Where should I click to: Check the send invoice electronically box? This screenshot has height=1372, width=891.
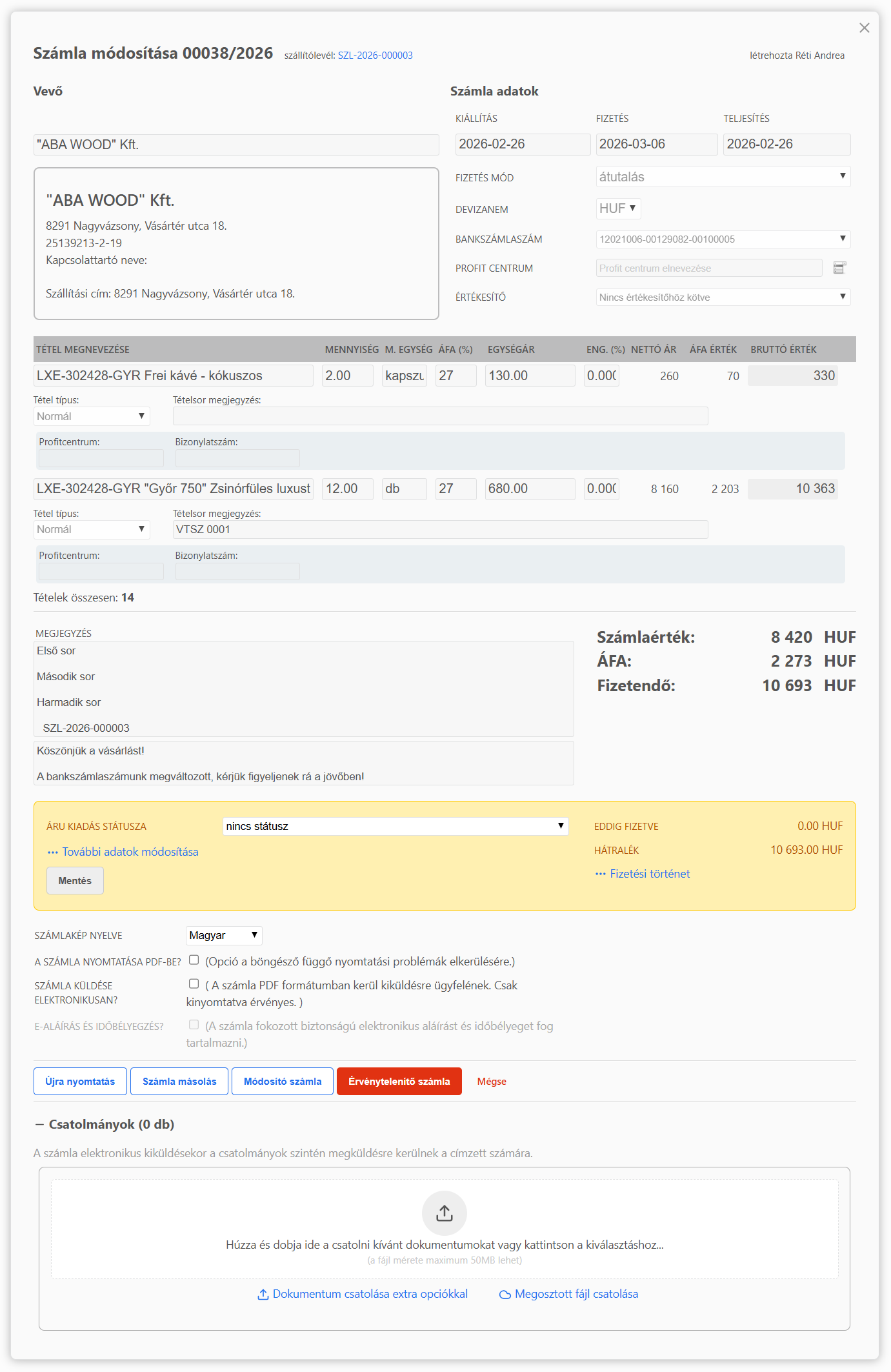click(194, 984)
